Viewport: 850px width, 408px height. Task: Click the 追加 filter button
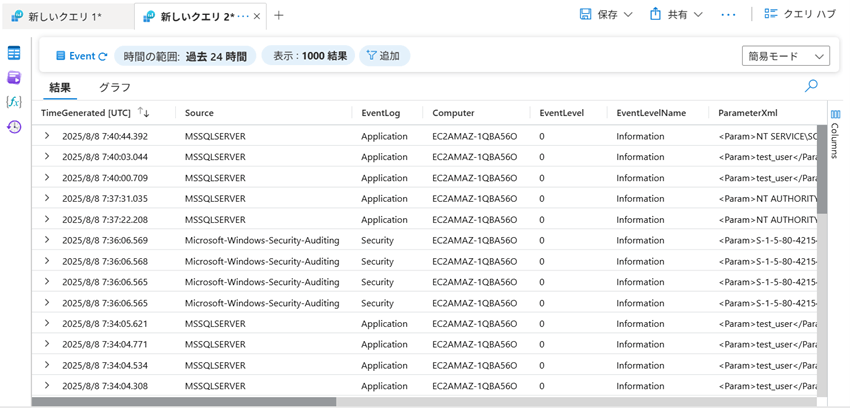tap(384, 56)
